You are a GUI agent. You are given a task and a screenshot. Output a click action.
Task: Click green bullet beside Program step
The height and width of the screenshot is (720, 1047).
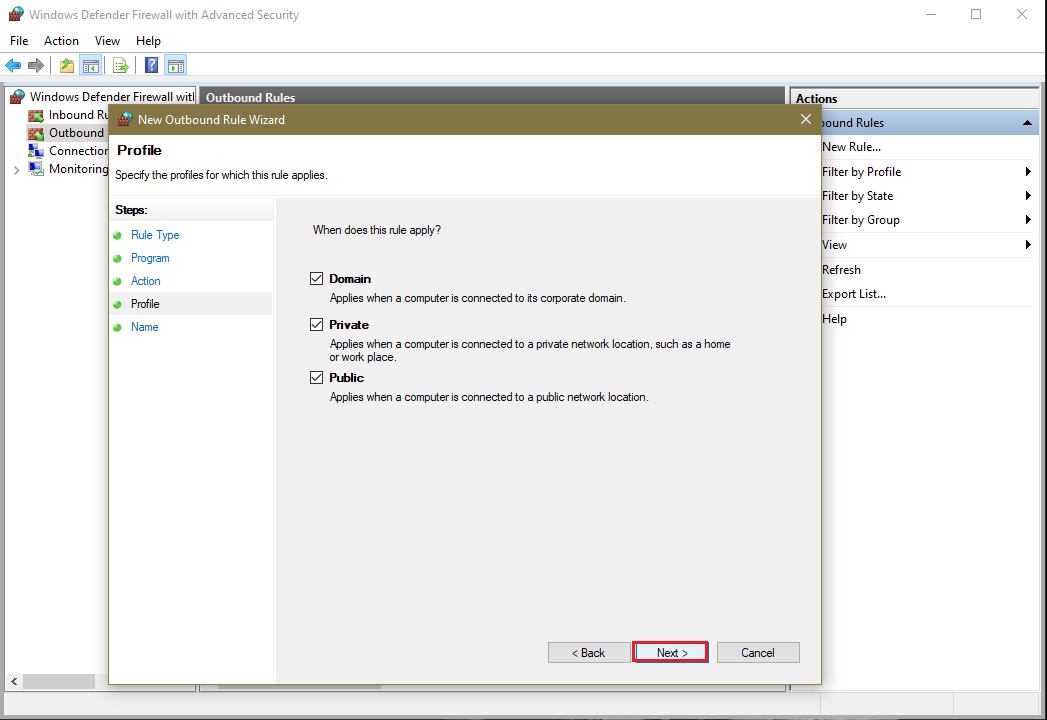click(118, 258)
